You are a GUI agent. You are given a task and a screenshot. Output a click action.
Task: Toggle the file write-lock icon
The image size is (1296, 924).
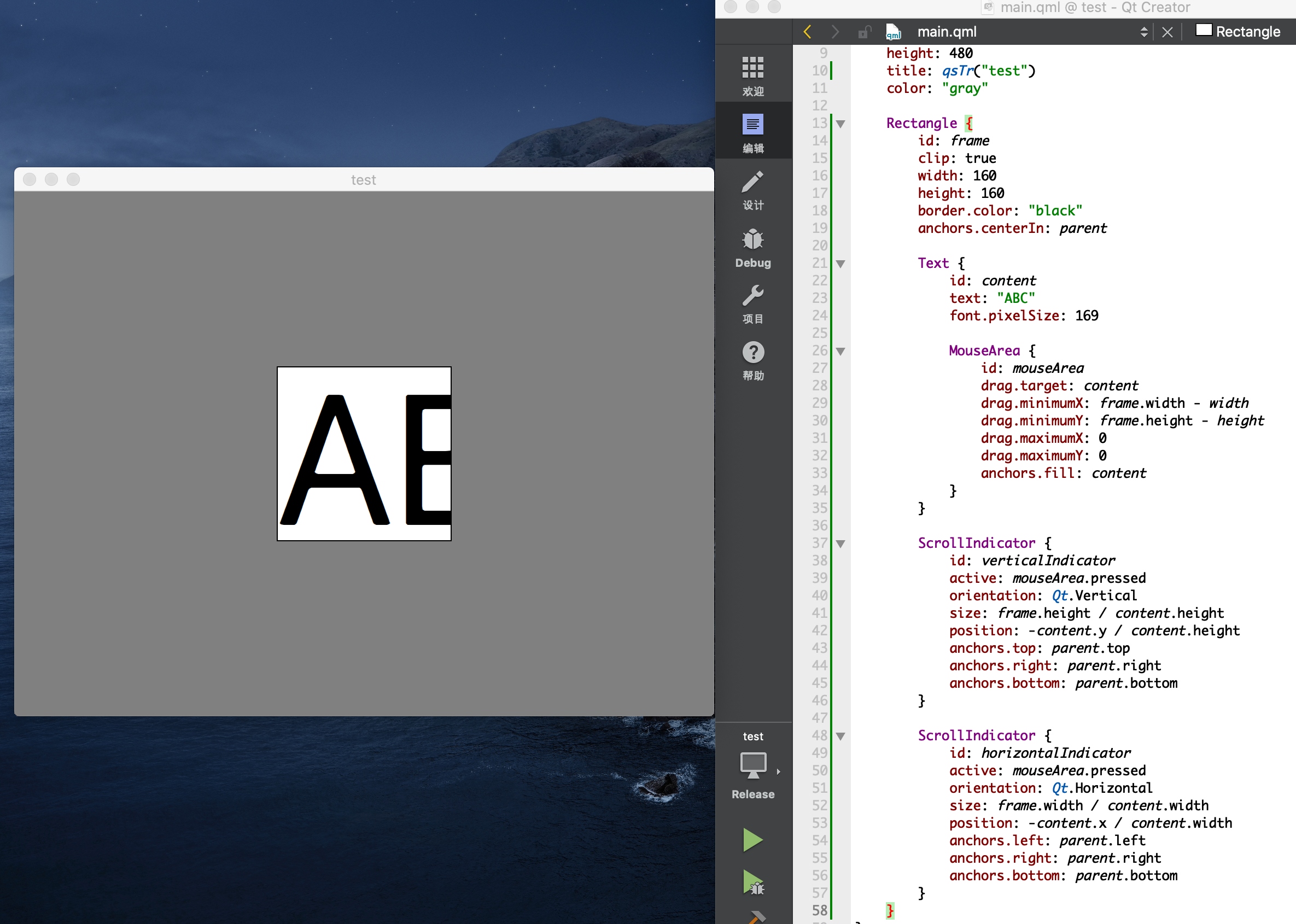click(863, 32)
